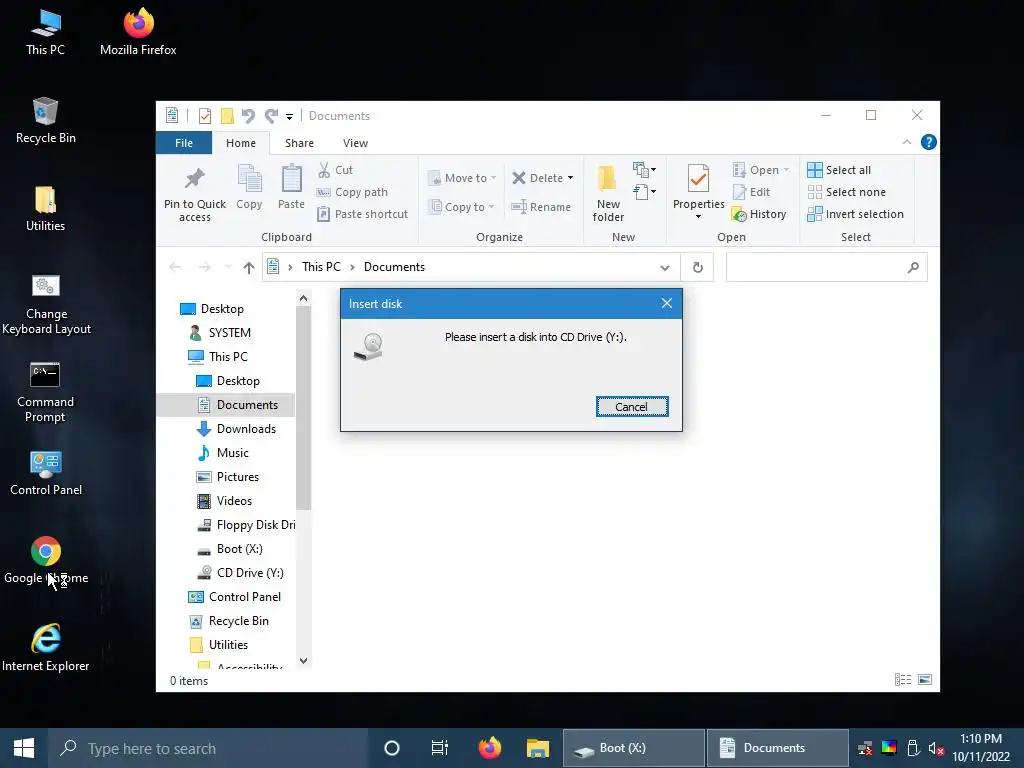Open the New item dropdown icon
Viewport: 1024px width, 768px height.
coord(645,170)
